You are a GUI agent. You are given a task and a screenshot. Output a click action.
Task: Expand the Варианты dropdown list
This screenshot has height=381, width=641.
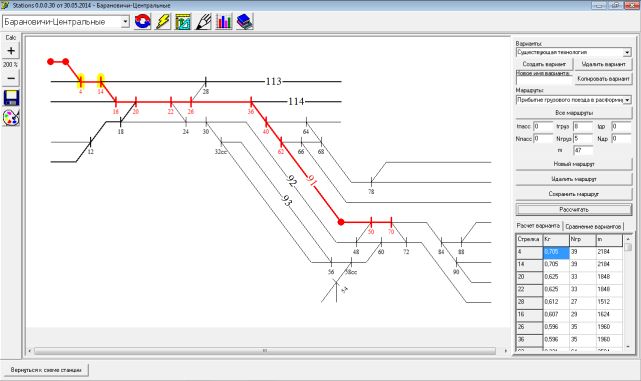[x=627, y=53]
